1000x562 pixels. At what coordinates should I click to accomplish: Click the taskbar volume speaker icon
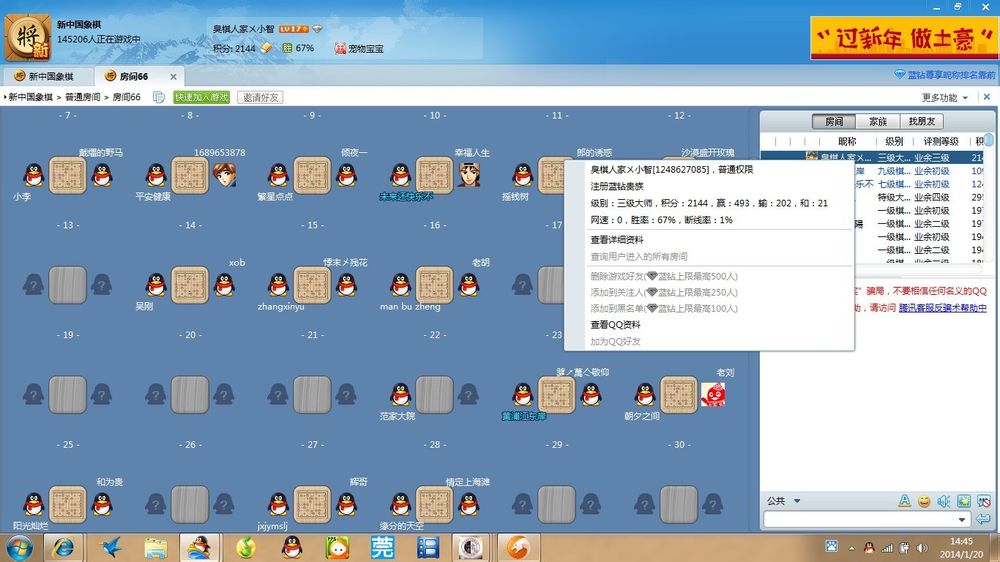tap(922, 548)
